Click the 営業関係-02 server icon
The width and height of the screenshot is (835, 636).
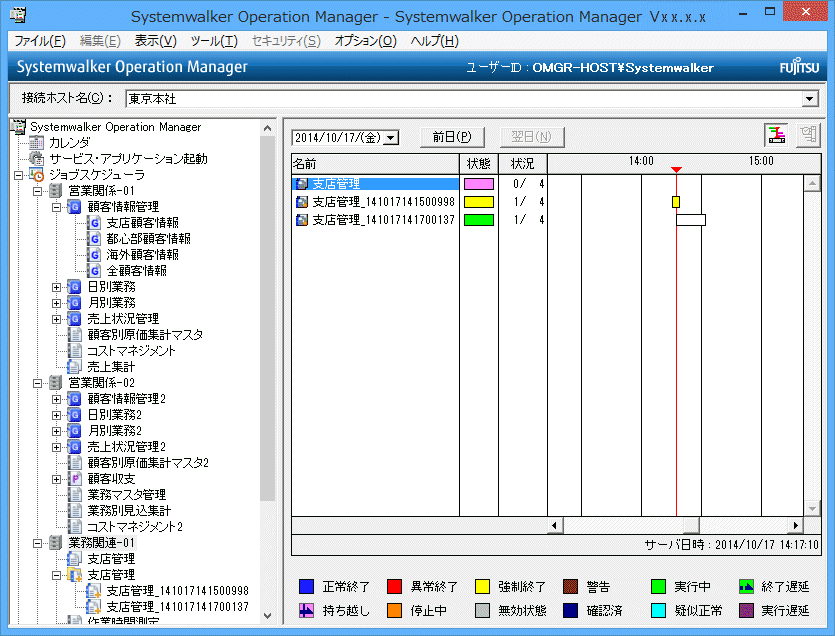(x=55, y=382)
